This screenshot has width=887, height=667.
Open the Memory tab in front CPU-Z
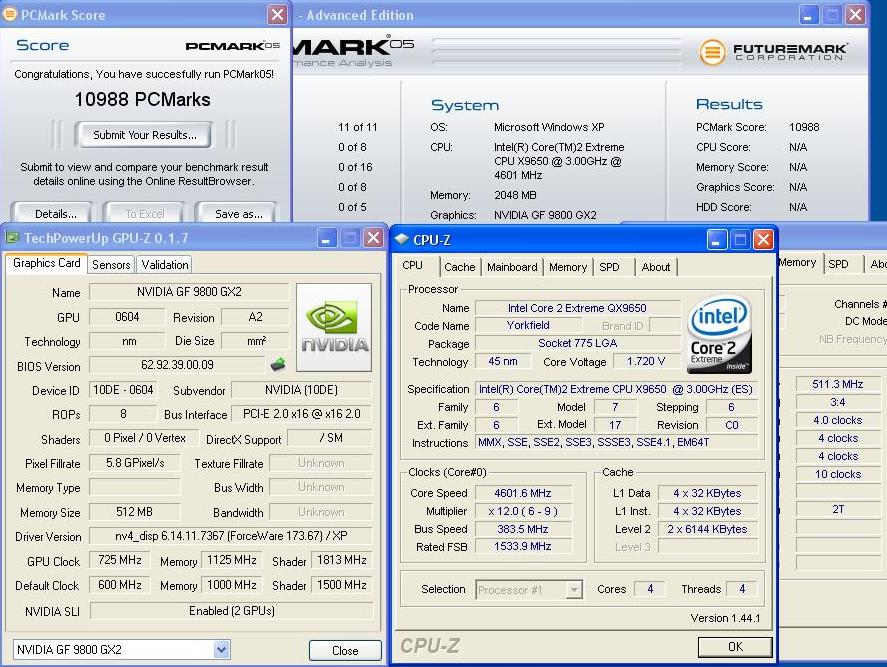tap(567, 267)
